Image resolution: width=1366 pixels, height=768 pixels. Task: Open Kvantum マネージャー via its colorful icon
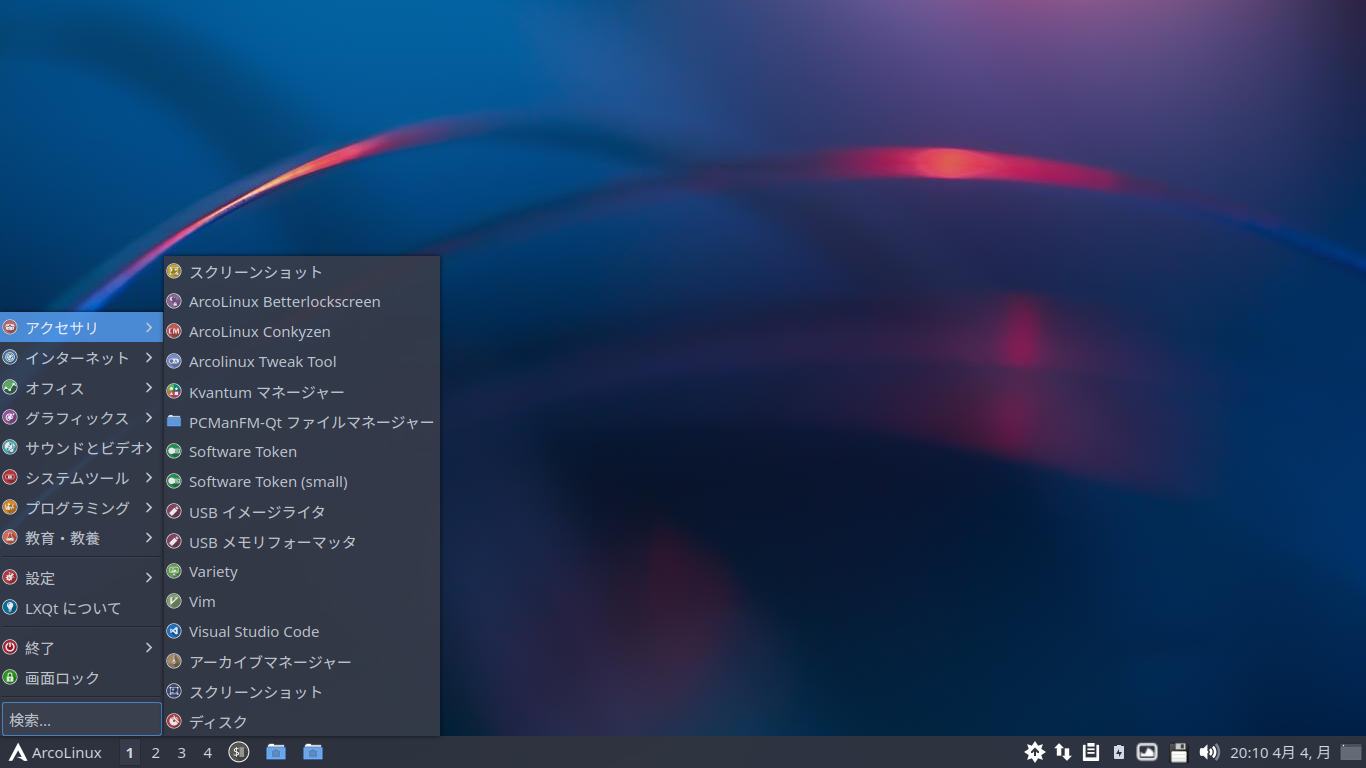tap(174, 391)
